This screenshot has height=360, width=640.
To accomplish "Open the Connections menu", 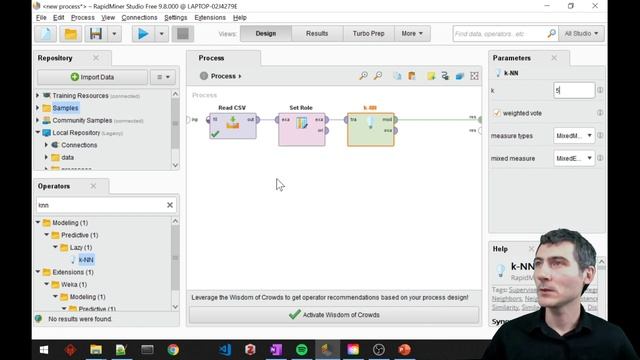I will coord(139,18).
